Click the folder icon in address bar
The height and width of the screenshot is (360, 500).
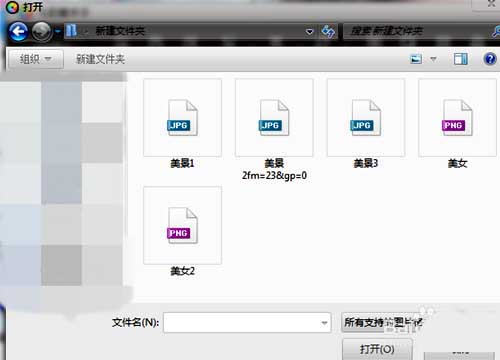pyautogui.click(x=71, y=31)
